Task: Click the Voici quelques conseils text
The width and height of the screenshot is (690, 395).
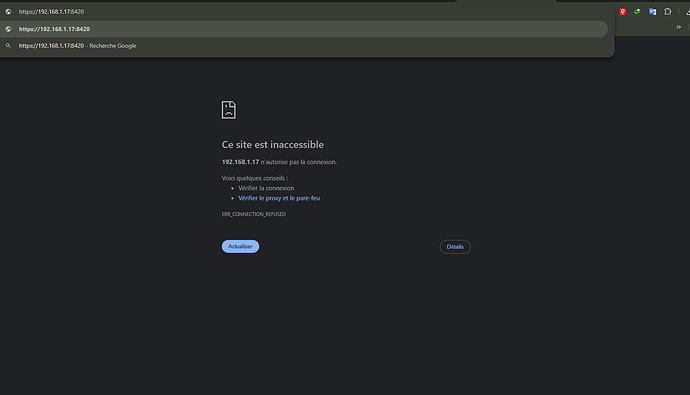Action: pyautogui.click(x=255, y=178)
